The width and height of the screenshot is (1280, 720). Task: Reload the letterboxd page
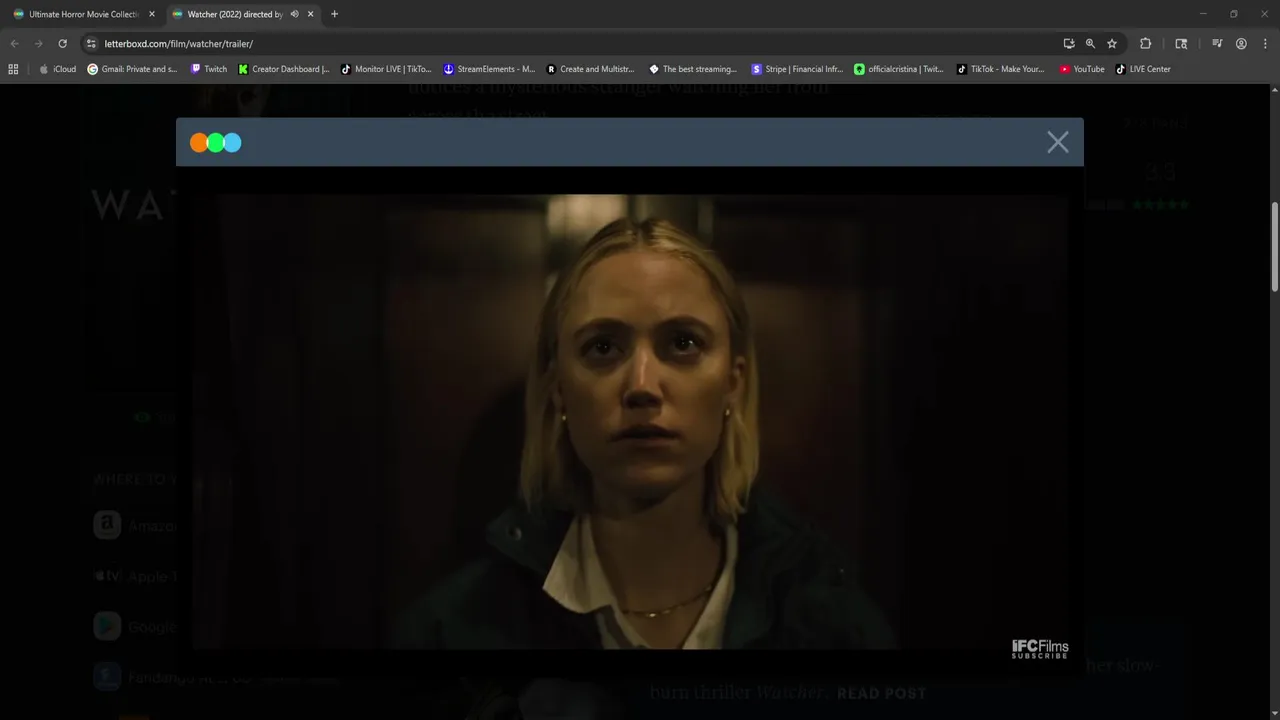coord(62,44)
